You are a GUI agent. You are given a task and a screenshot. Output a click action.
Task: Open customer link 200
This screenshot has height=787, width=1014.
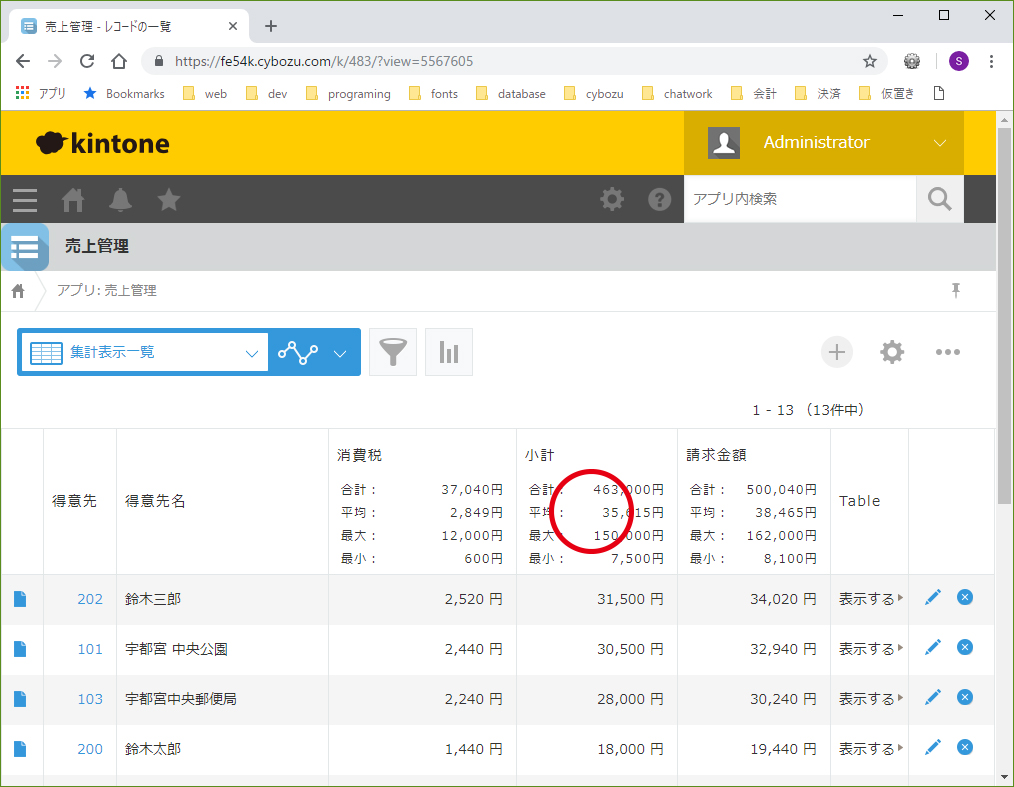(90, 749)
